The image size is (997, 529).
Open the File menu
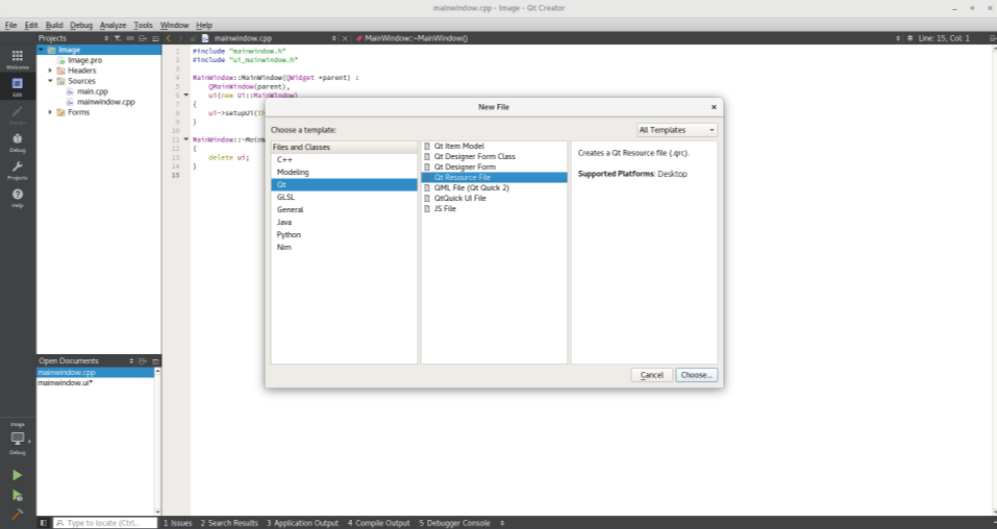(11, 25)
